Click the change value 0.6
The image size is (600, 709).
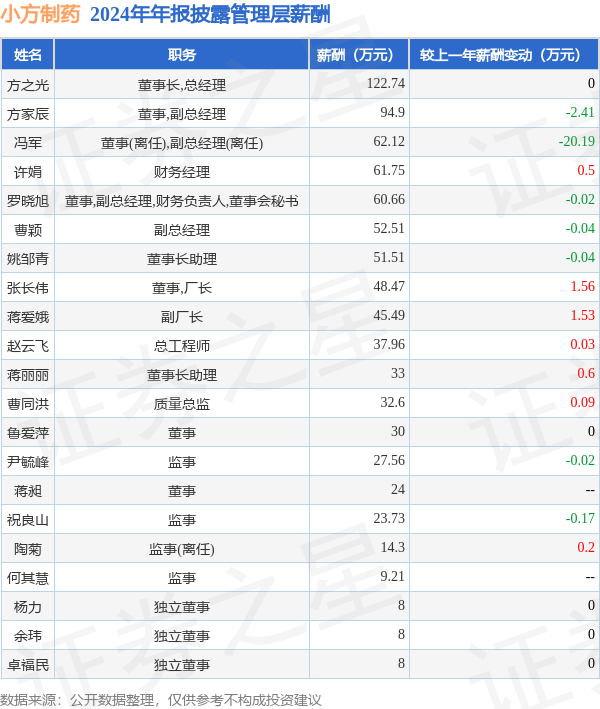pyautogui.click(x=586, y=373)
